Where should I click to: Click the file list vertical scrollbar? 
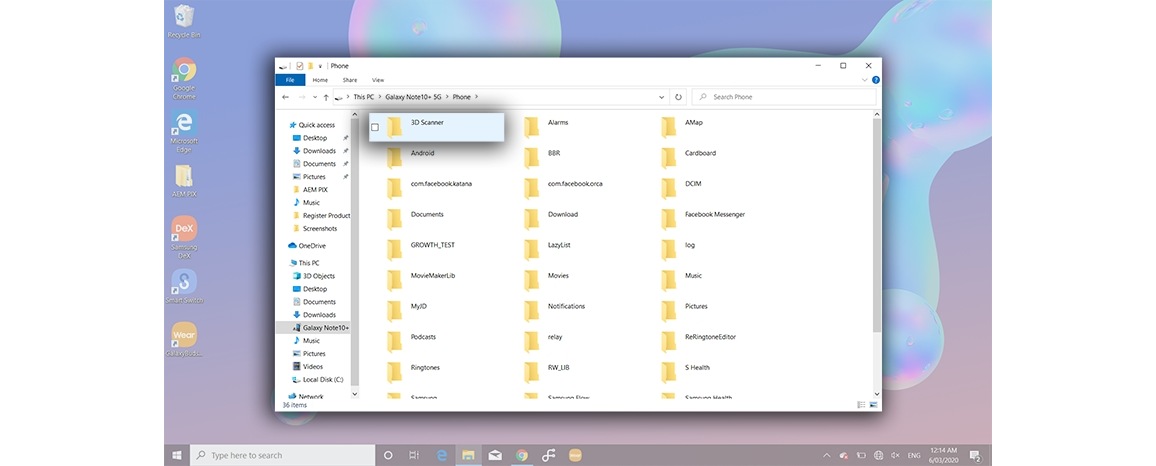coord(877,225)
